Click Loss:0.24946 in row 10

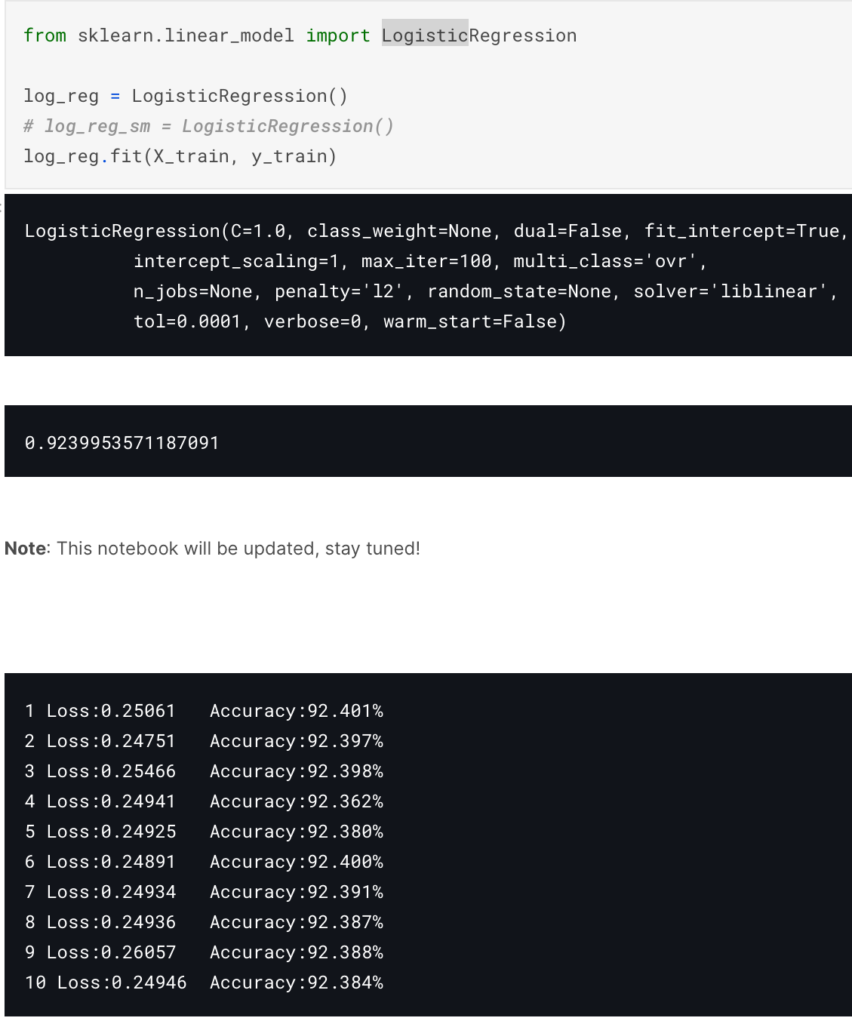[122, 982]
